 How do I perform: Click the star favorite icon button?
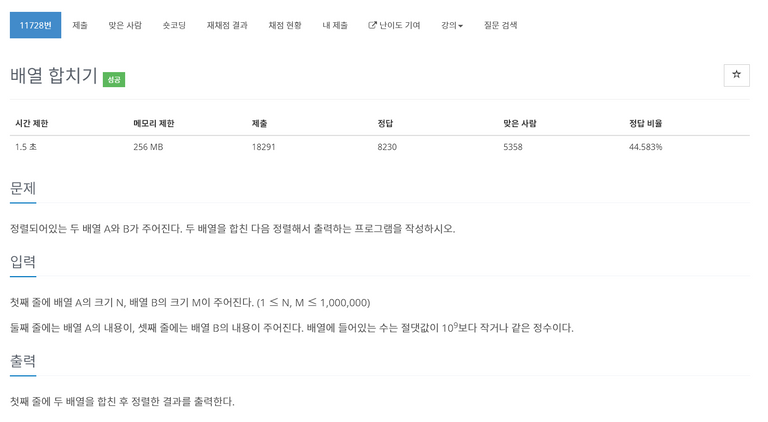[736, 75]
